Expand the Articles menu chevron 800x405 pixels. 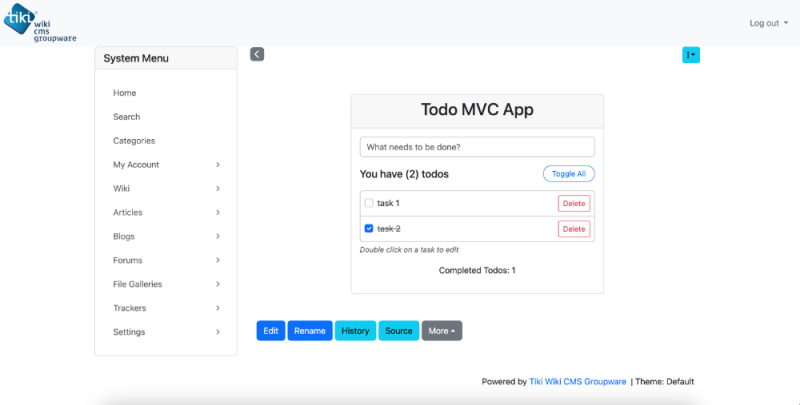click(218, 212)
